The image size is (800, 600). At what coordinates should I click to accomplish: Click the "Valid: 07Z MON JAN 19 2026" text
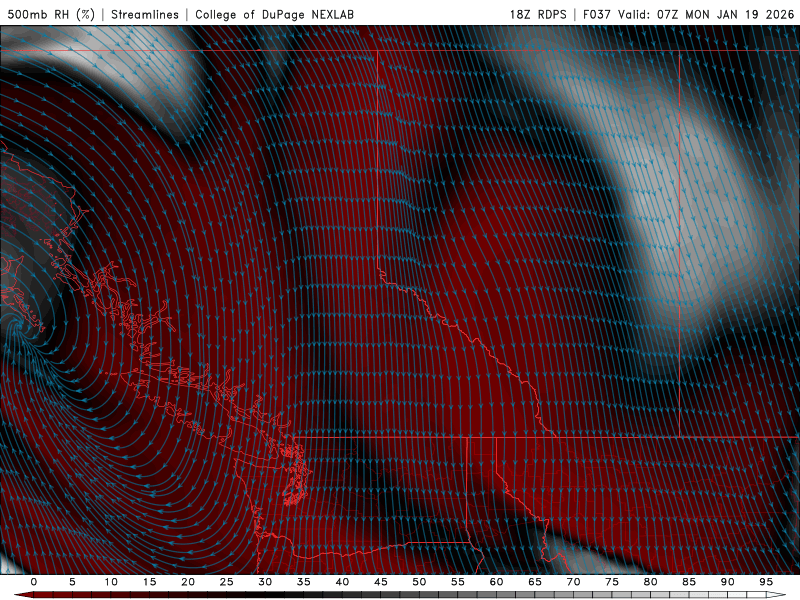[x=706, y=14]
